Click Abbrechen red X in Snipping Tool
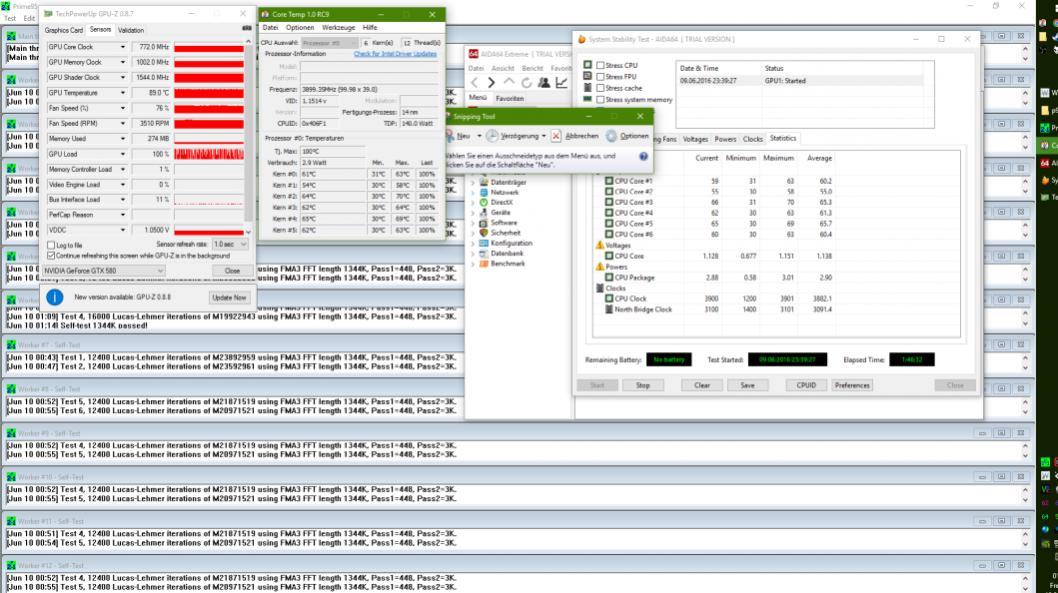The width and height of the screenshot is (1058, 593). [x=556, y=136]
